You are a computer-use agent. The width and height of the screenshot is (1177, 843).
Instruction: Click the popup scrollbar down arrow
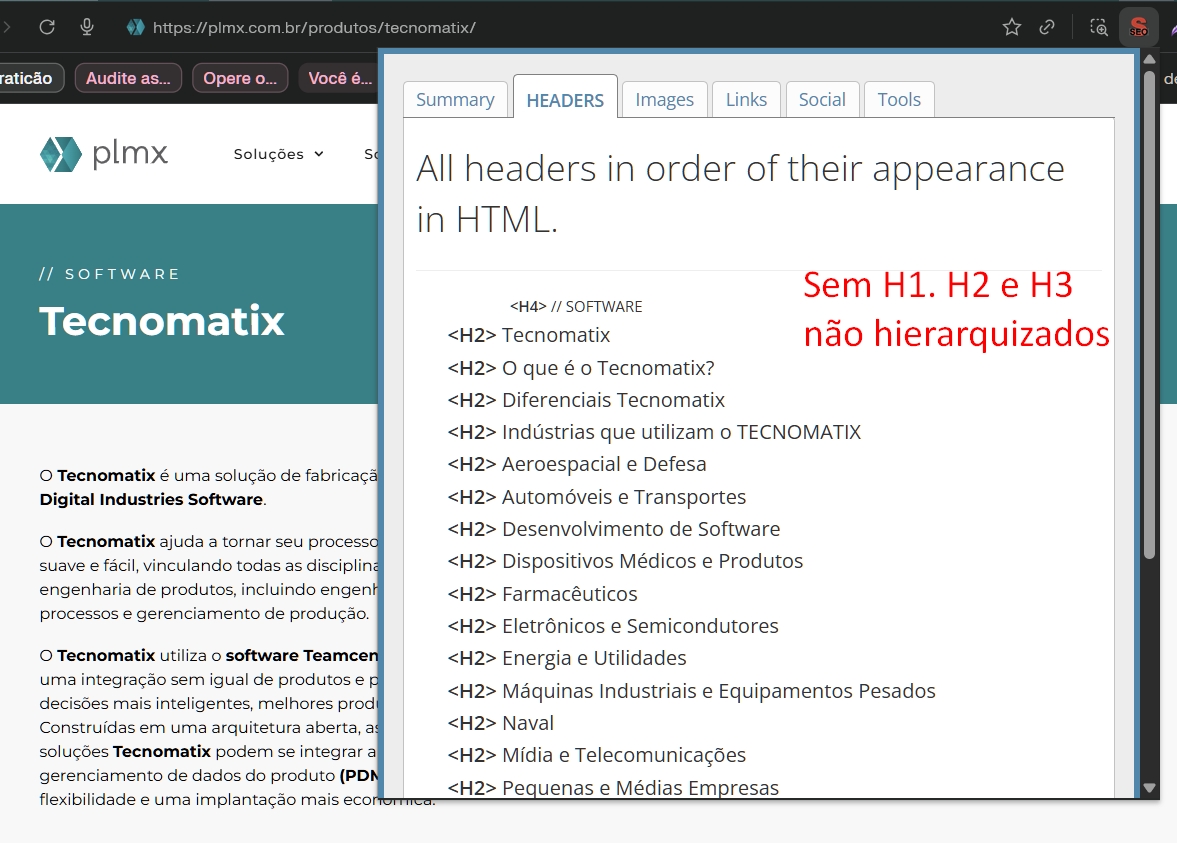(x=1149, y=787)
